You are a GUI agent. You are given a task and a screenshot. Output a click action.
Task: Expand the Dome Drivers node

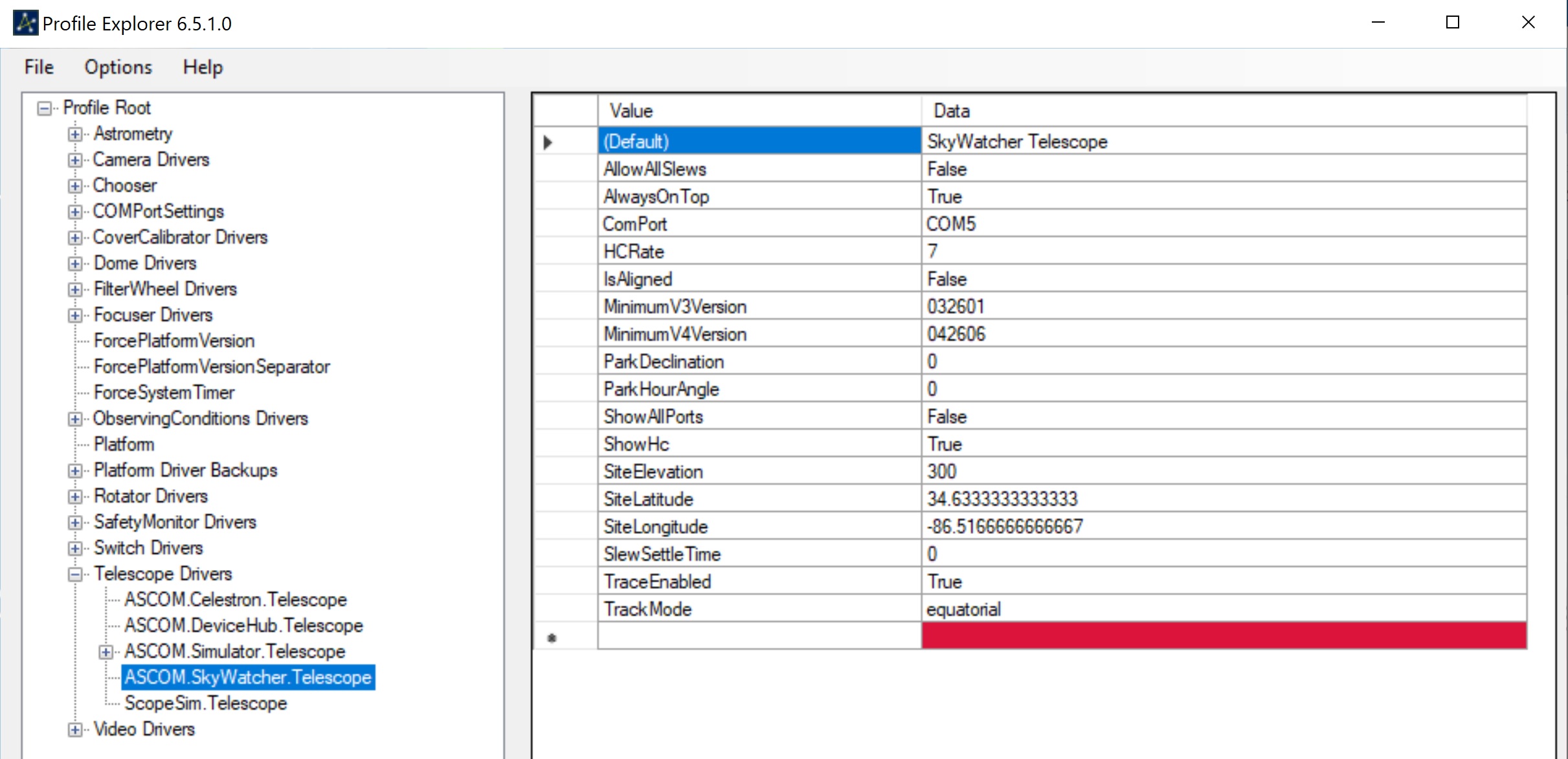[x=75, y=263]
